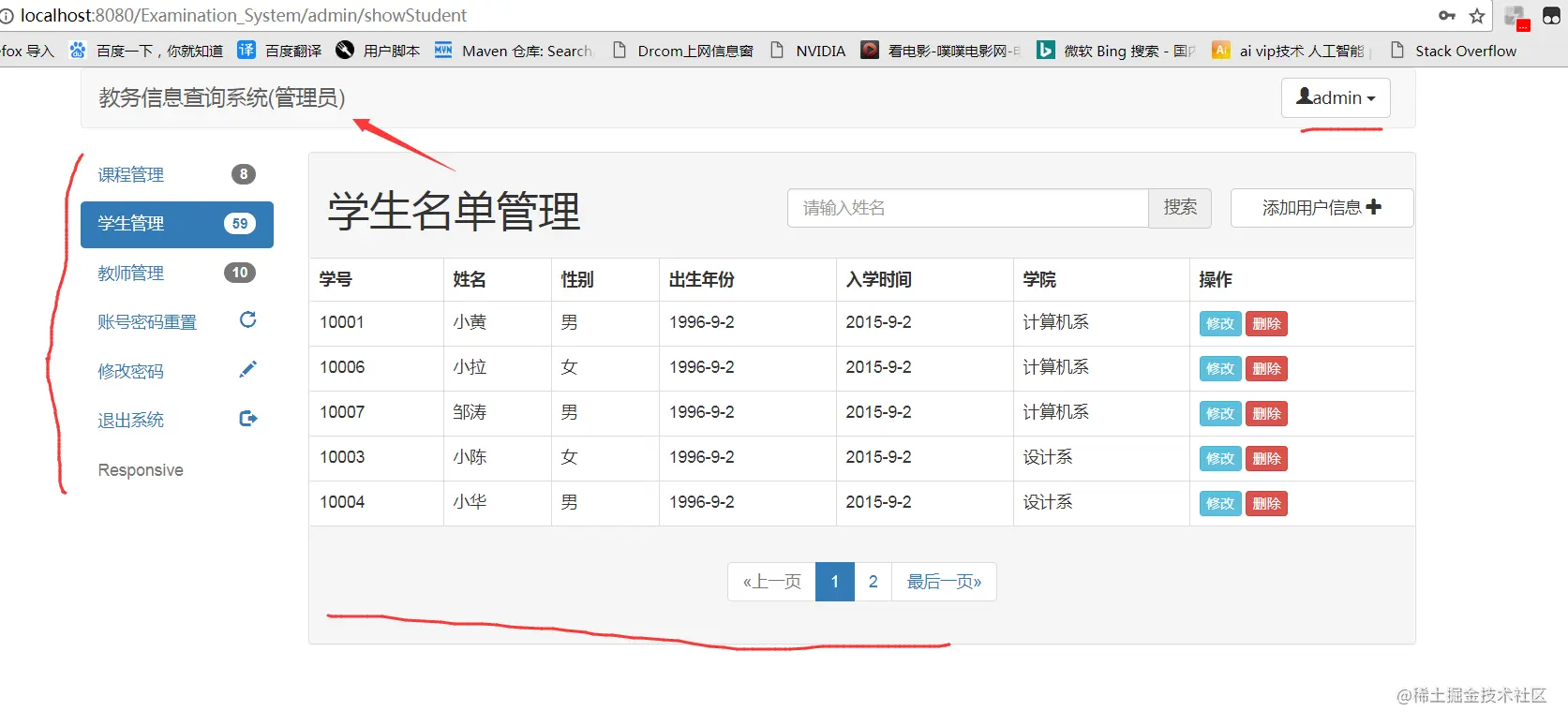Focus the 请输入姓名 search field
The height and width of the screenshot is (726, 1568).
click(968, 208)
